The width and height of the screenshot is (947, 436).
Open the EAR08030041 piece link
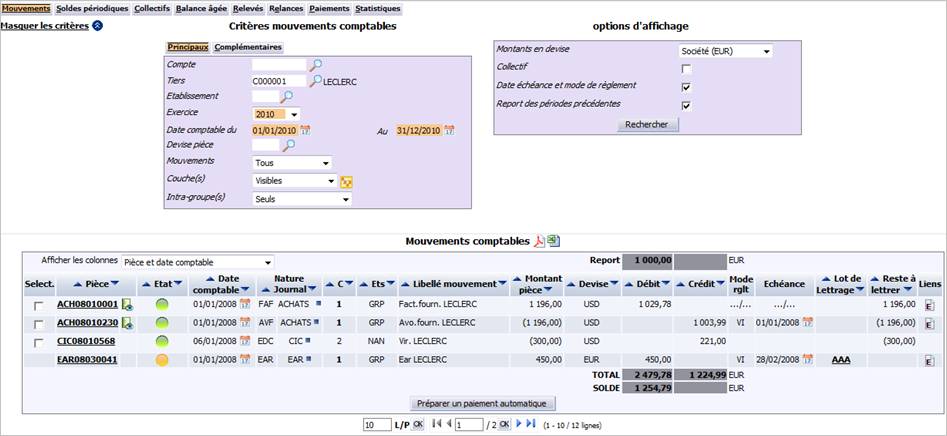[88, 360]
